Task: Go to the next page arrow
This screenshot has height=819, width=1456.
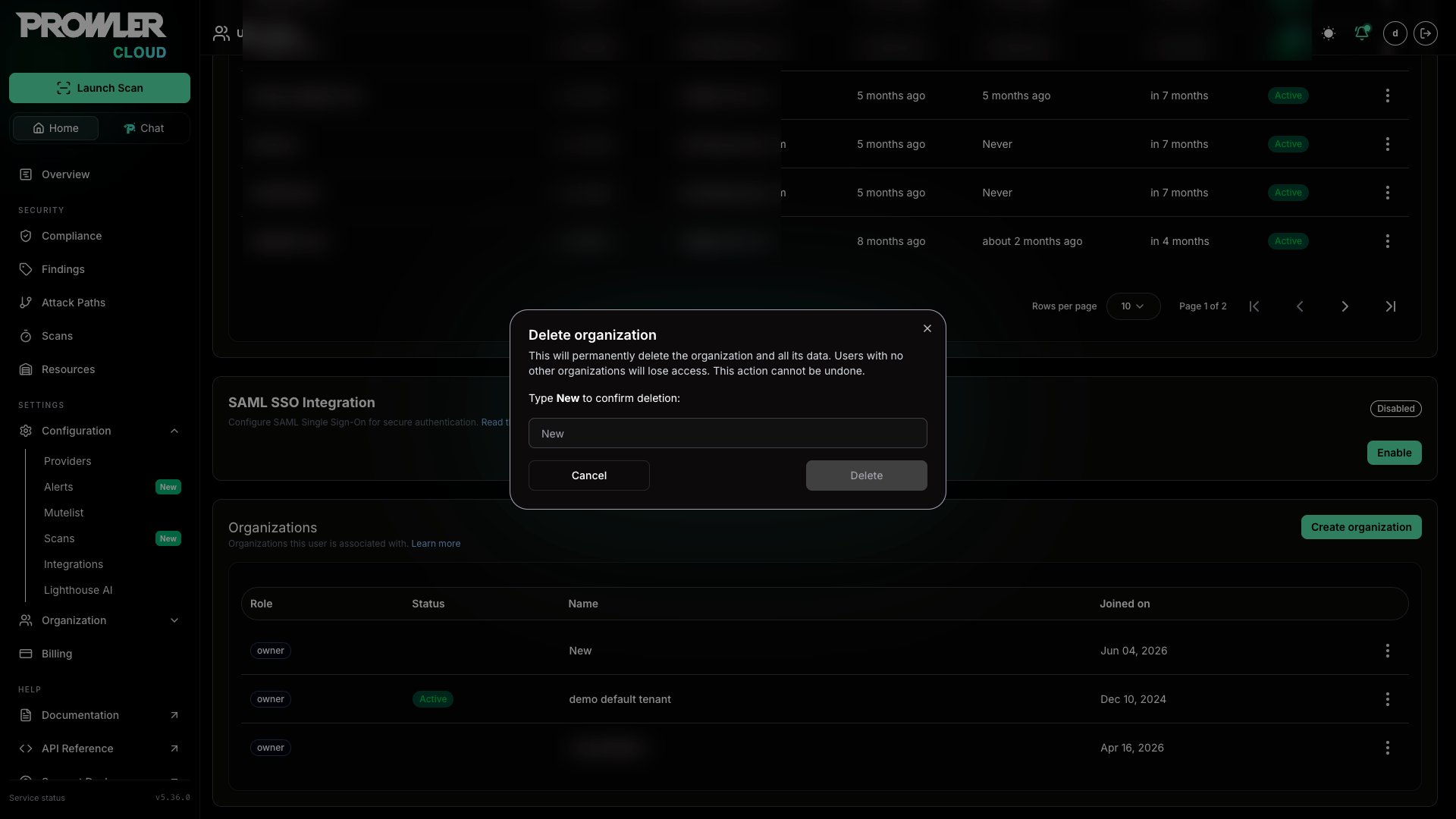Action: (1345, 306)
